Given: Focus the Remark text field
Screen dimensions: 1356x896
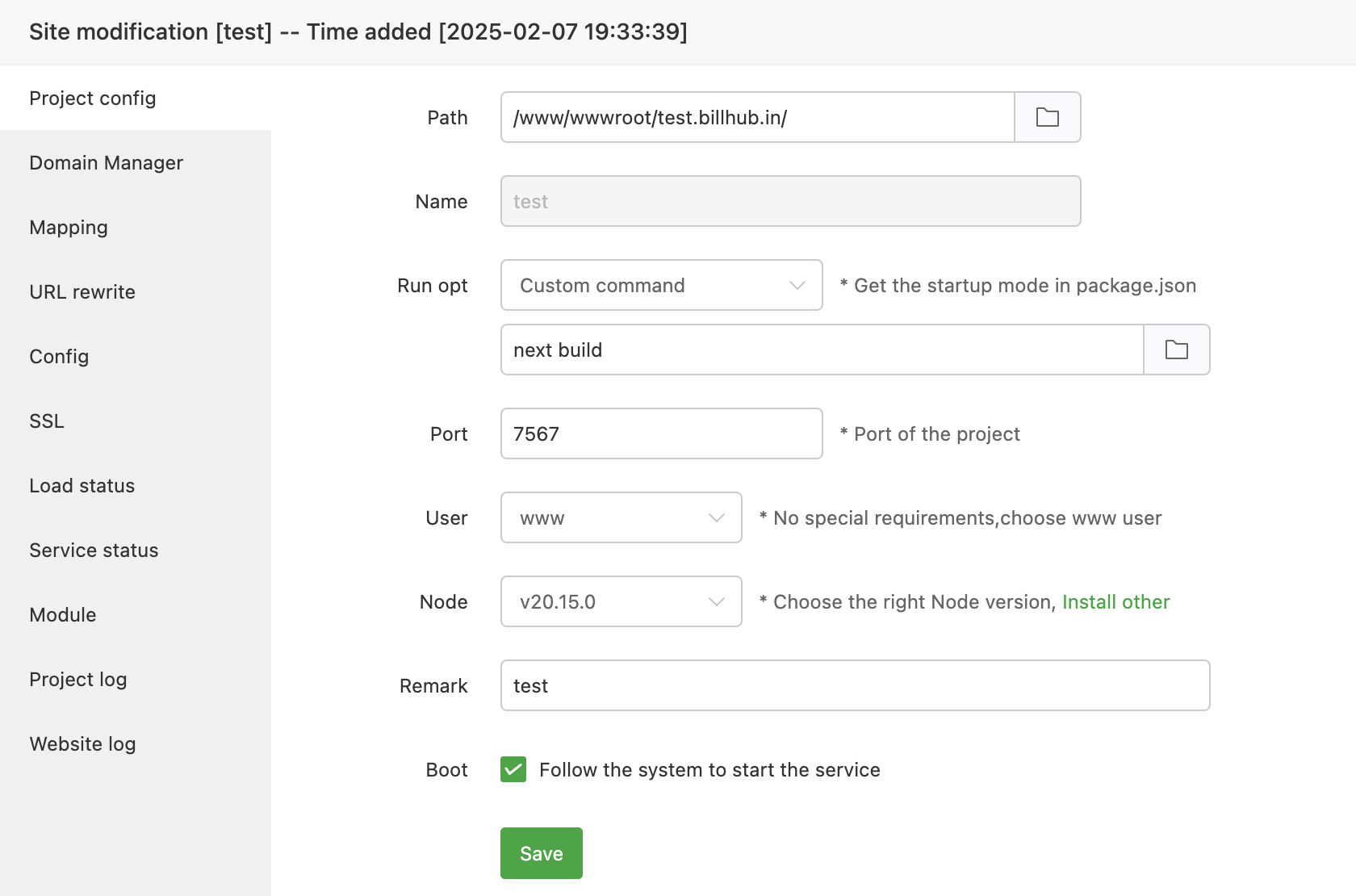Looking at the screenshot, I should click(855, 686).
